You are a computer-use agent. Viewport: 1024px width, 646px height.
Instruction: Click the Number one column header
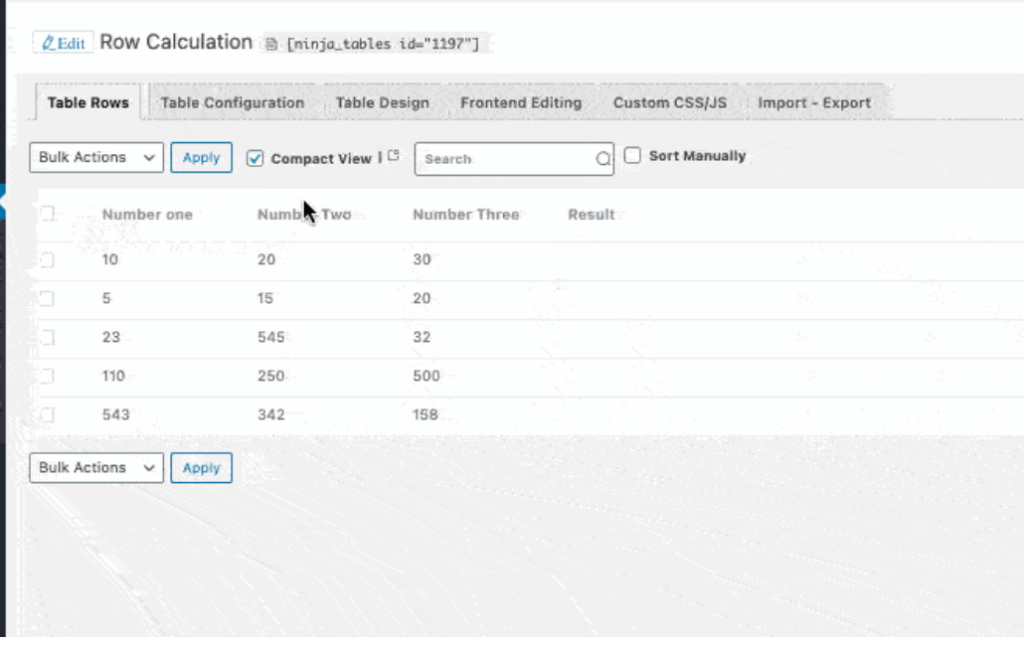click(147, 214)
